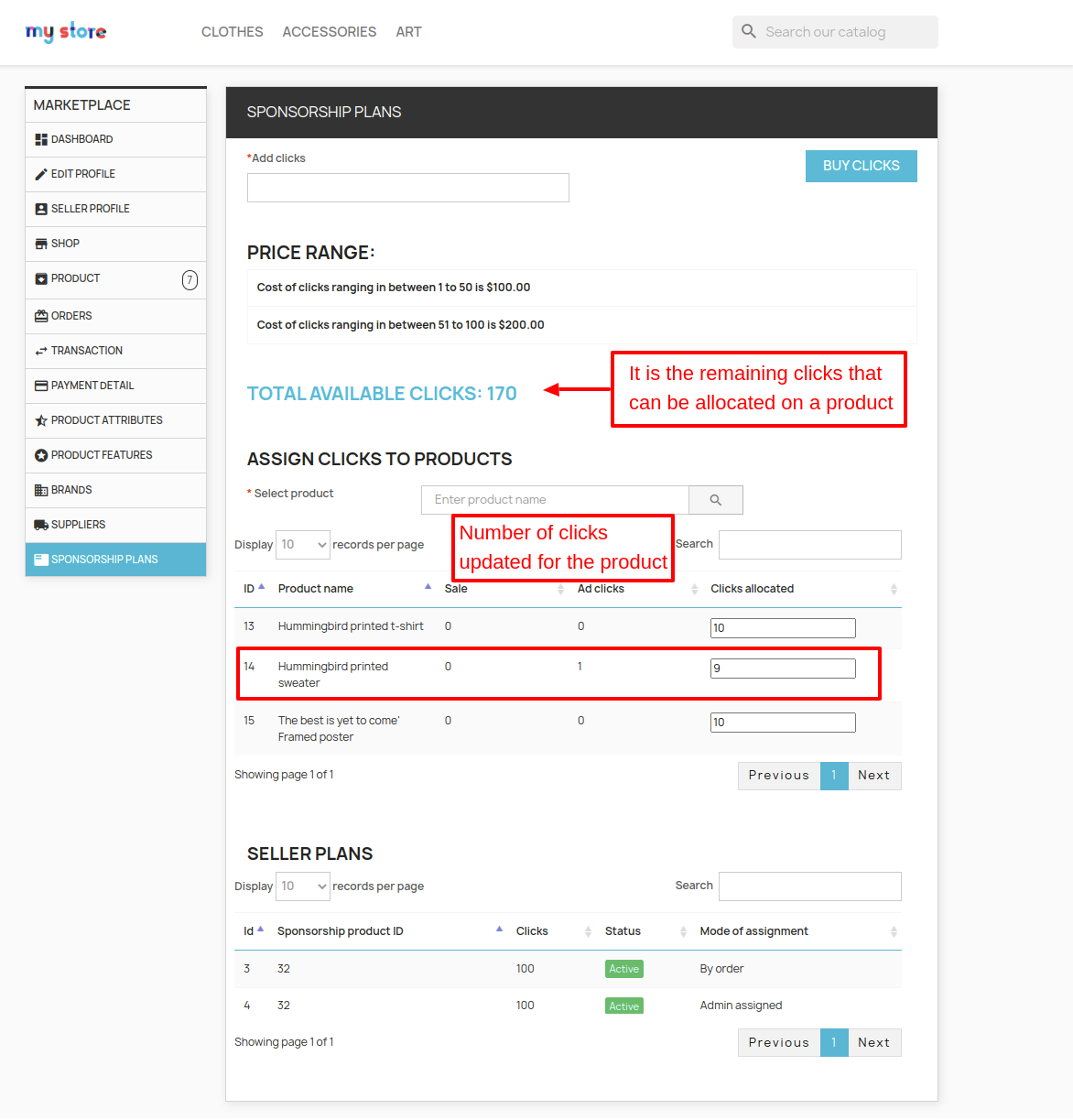Open the Accessories menu
Image resolution: width=1073 pixels, height=1120 pixels.
[x=330, y=32]
